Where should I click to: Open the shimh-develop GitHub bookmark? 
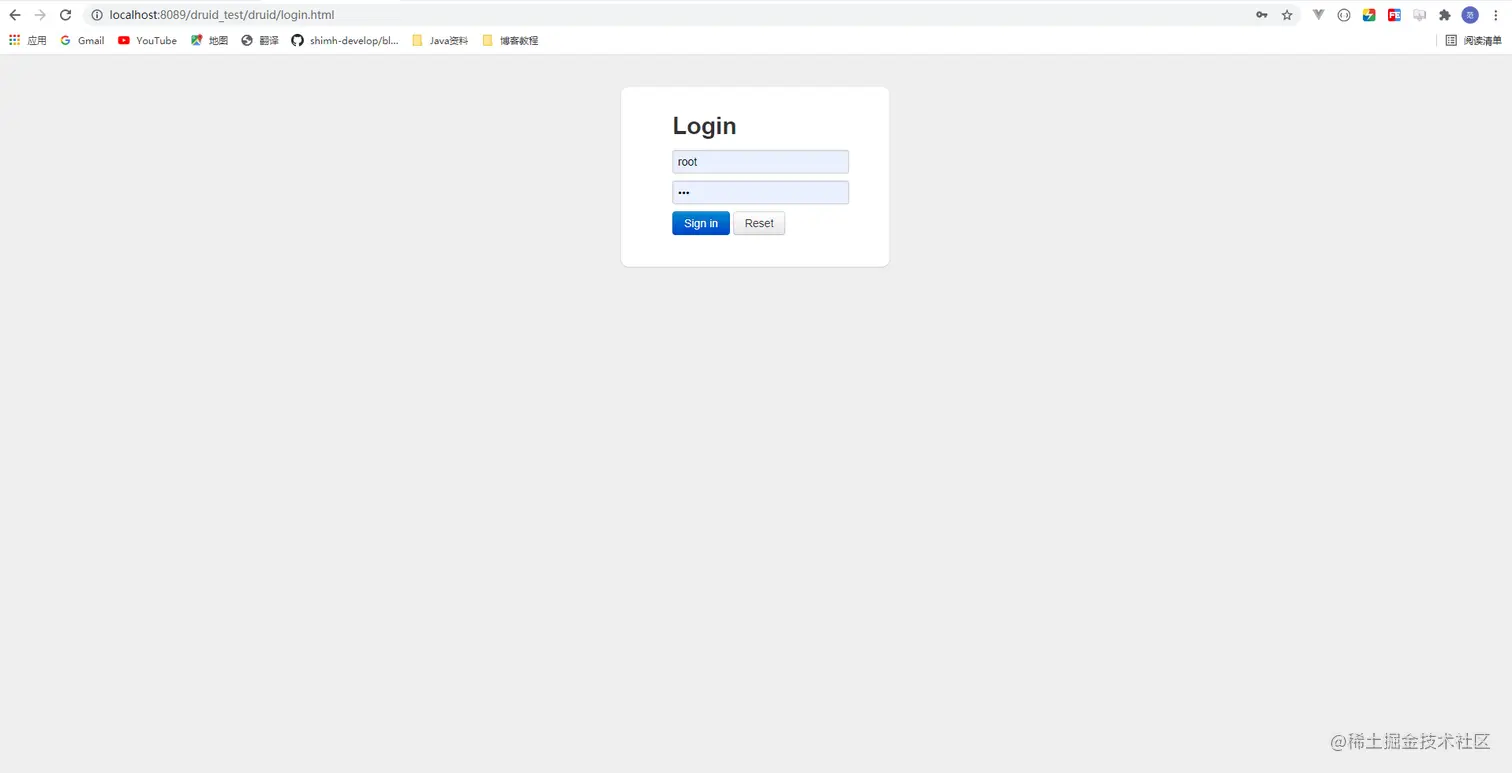(345, 41)
